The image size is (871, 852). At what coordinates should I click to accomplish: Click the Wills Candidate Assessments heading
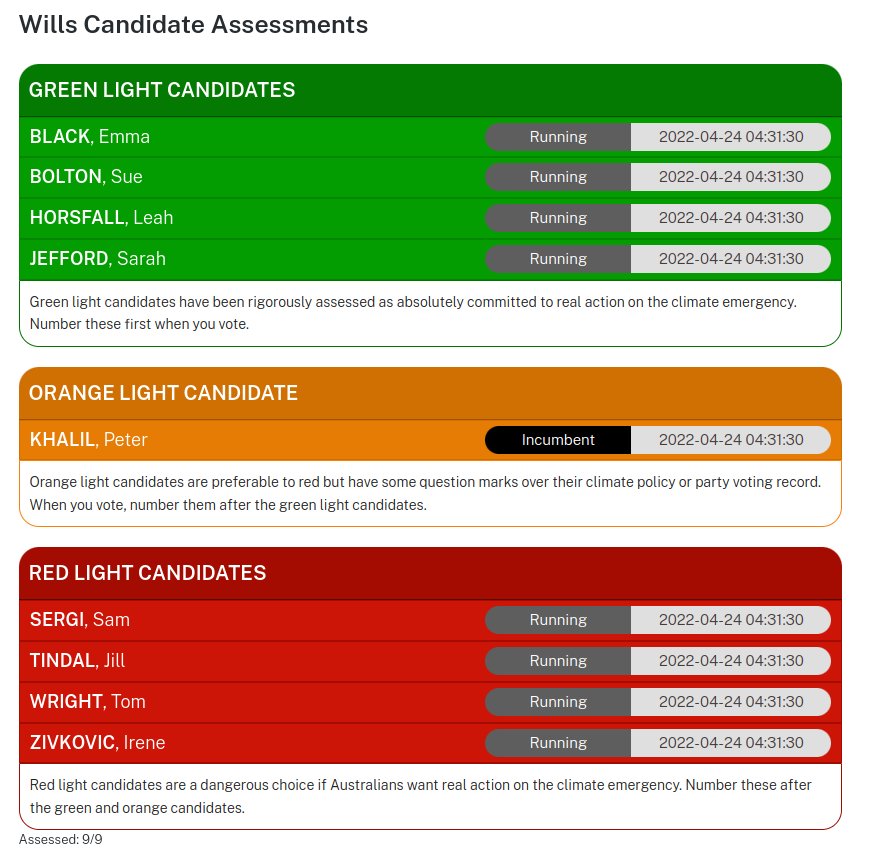pyautogui.click(x=194, y=25)
